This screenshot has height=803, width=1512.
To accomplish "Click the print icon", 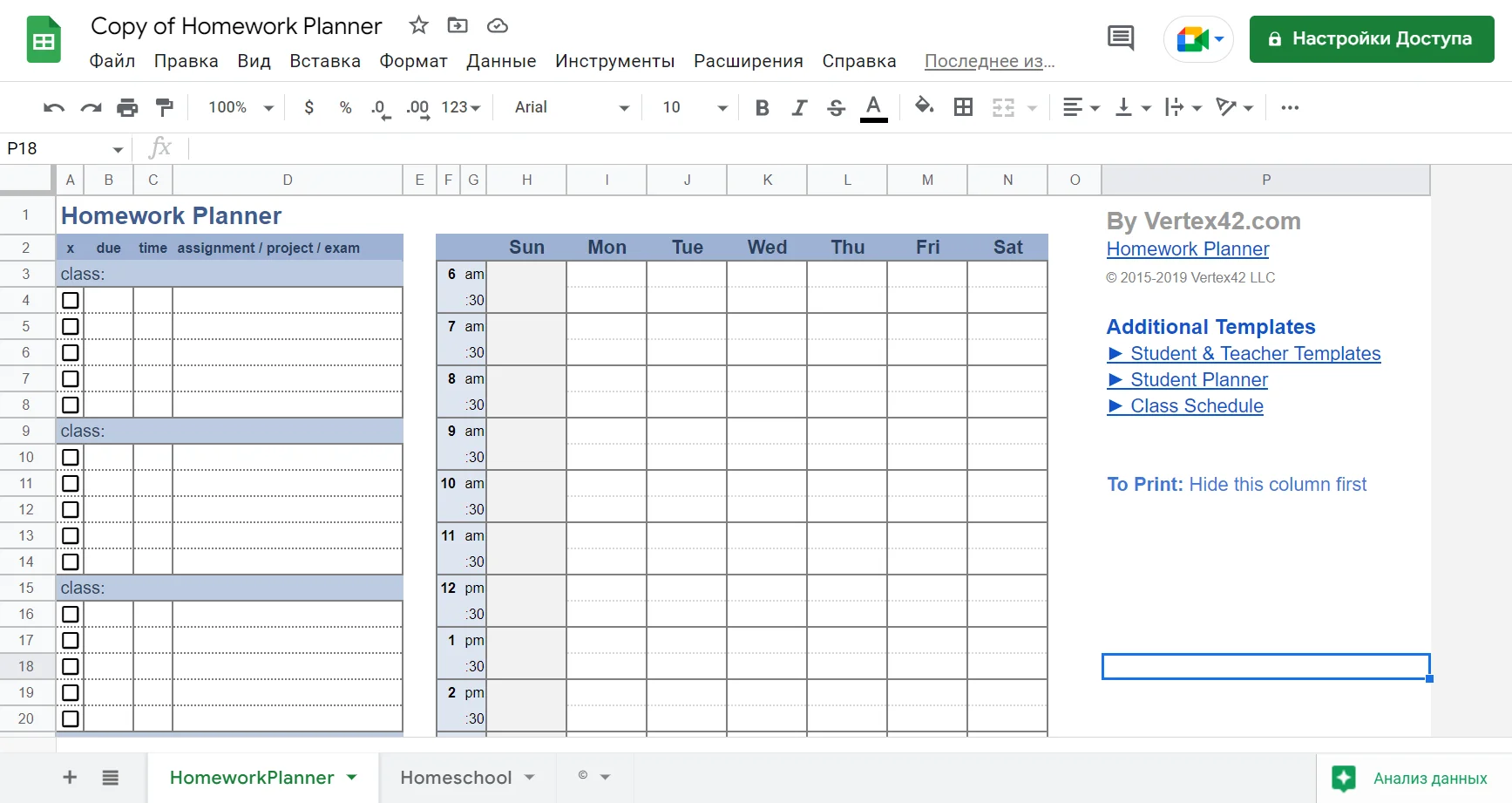I will click(x=127, y=107).
